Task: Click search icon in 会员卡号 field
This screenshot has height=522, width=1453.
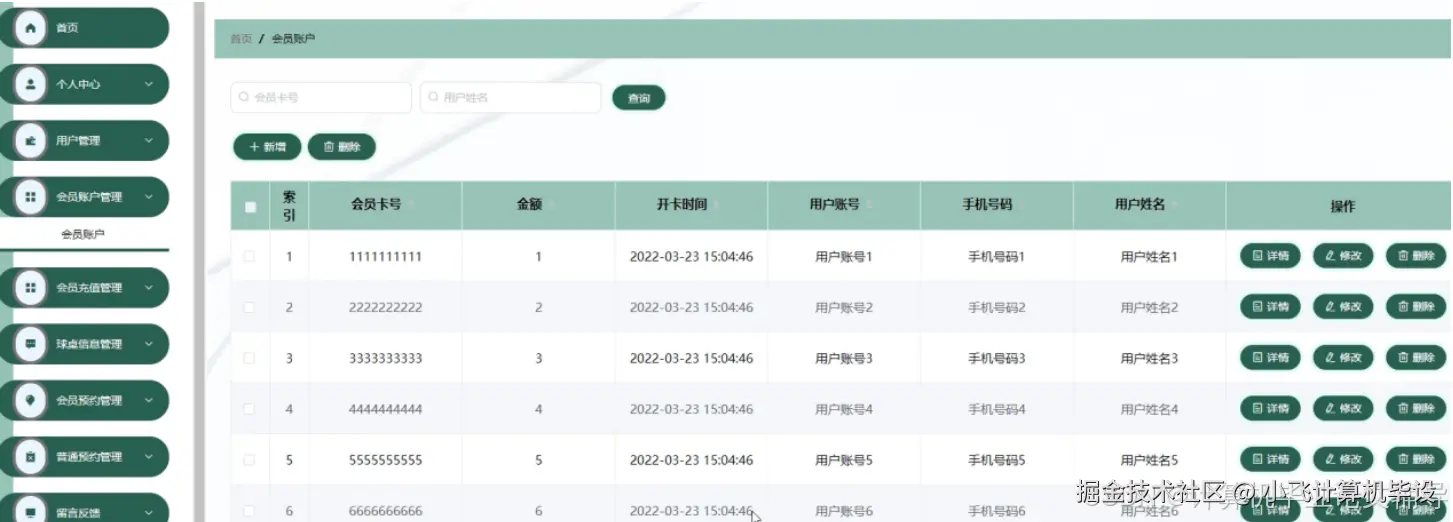Action: (x=244, y=98)
